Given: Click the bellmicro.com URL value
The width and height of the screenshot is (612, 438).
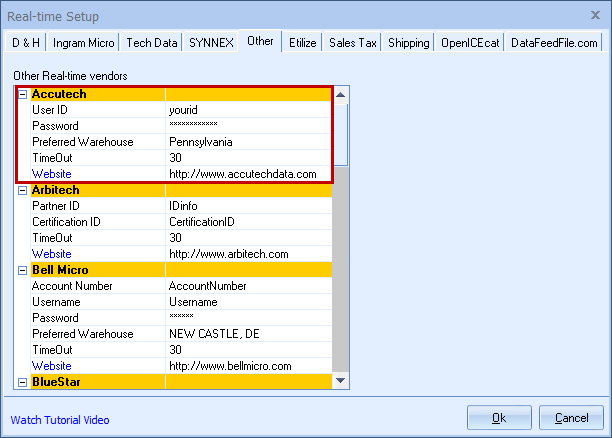Looking at the screenshot, I should pos(249,366).
